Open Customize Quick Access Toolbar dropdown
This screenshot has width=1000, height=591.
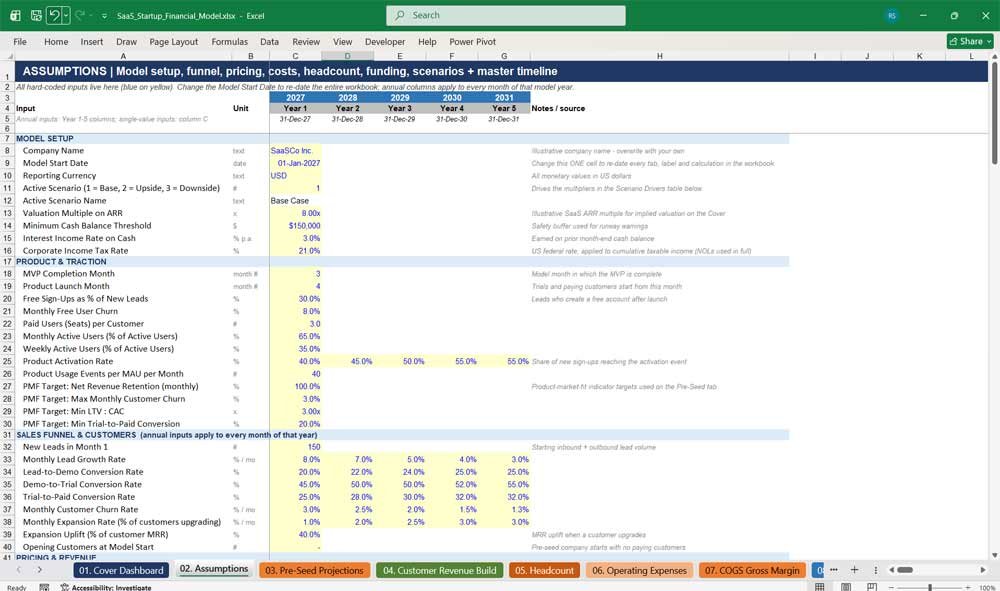point(105,16)
